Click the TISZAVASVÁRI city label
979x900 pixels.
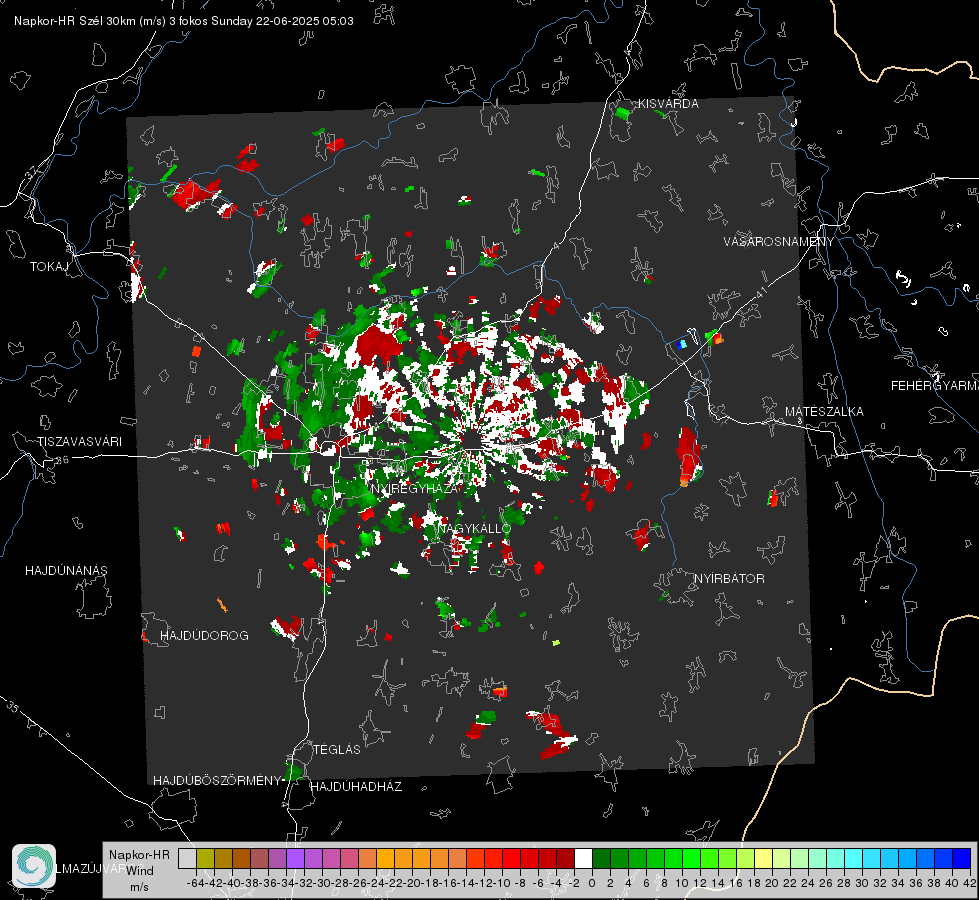click(79, 442)
